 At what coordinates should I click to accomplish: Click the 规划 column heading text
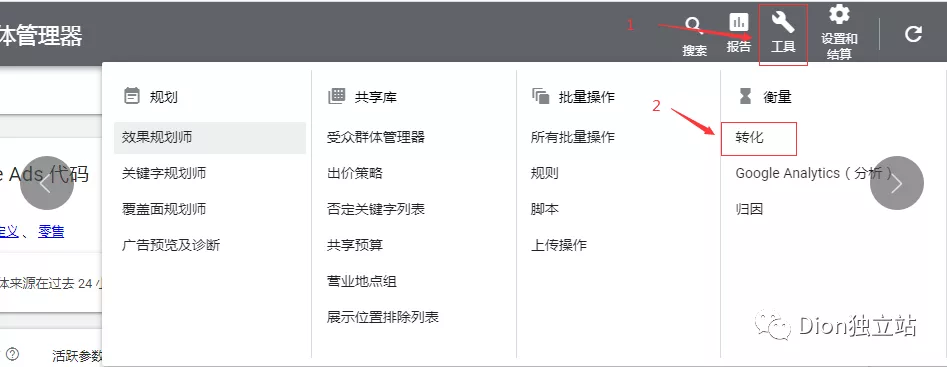(x=164, y=97)
